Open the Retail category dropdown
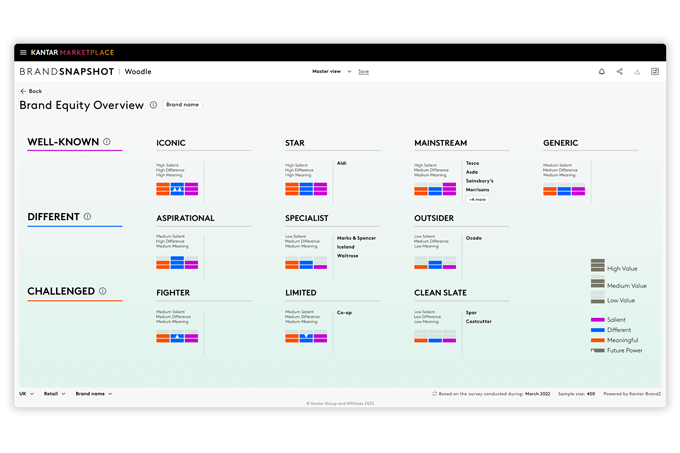 click(x=54, y=394)
